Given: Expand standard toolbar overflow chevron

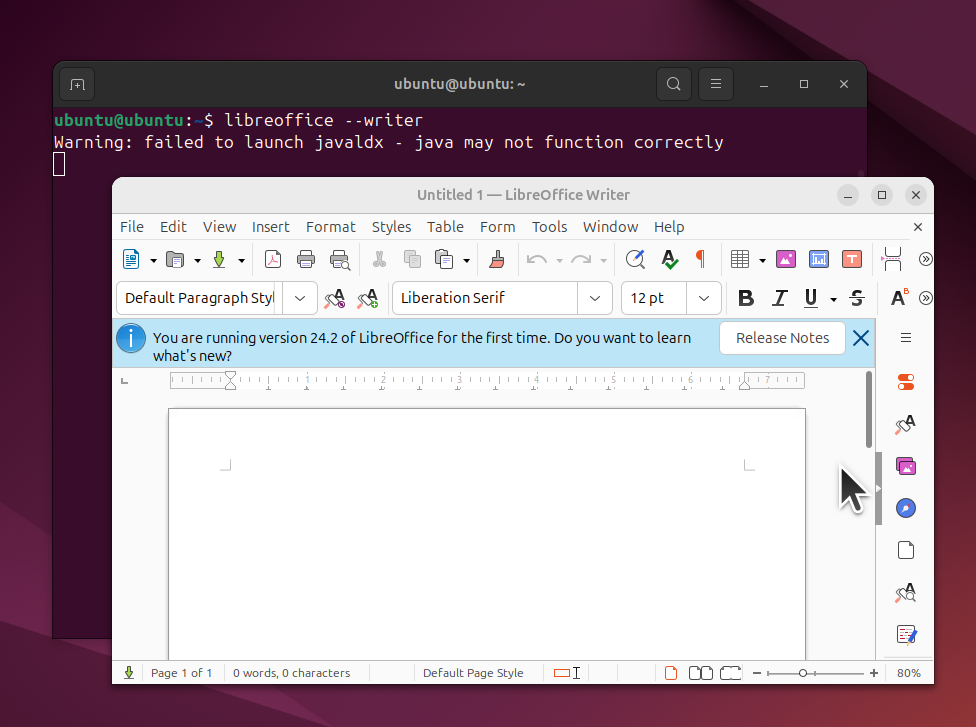Looking at the screenshot, I should coord(926,259).
